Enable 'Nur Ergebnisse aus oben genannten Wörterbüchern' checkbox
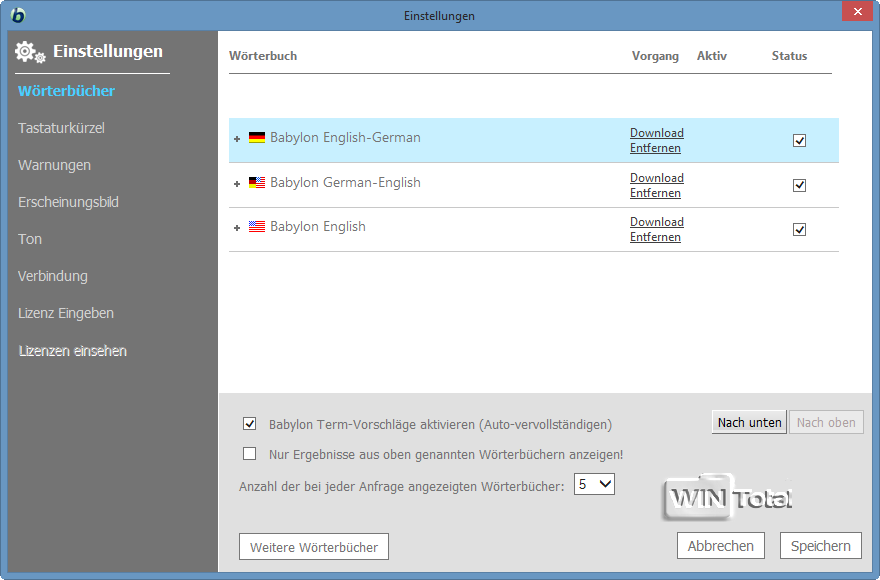The height and width of the screenshot is (580, 880). [x=250, y=454]
